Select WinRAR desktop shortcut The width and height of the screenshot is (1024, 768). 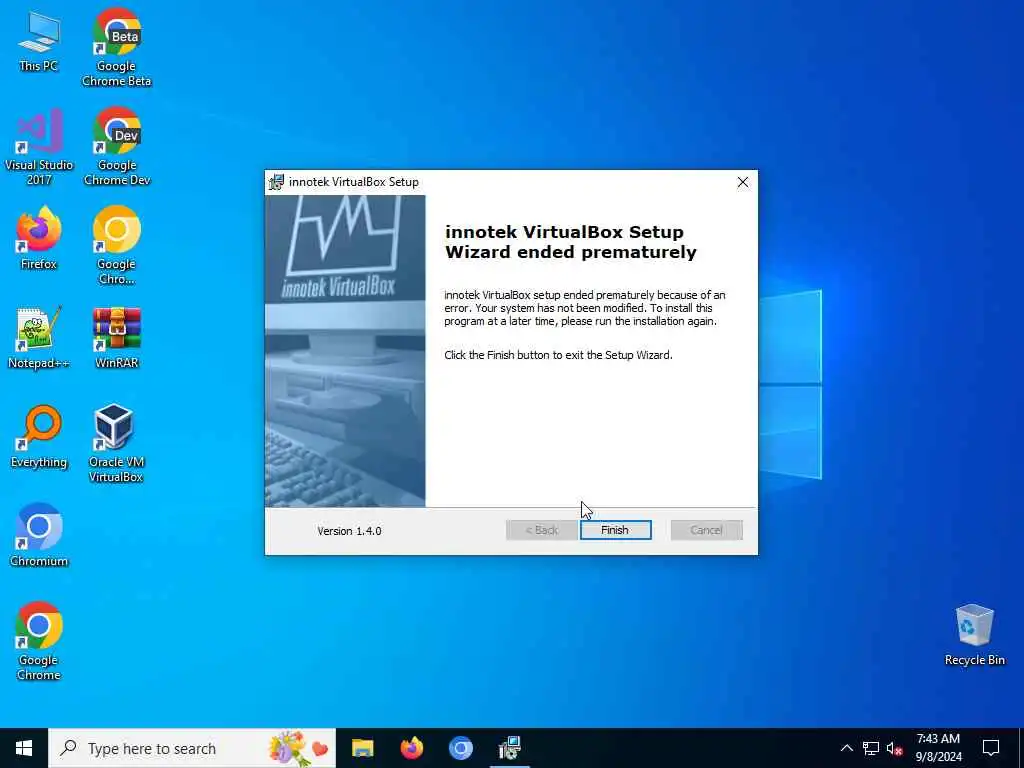click(x=117, y=338)
